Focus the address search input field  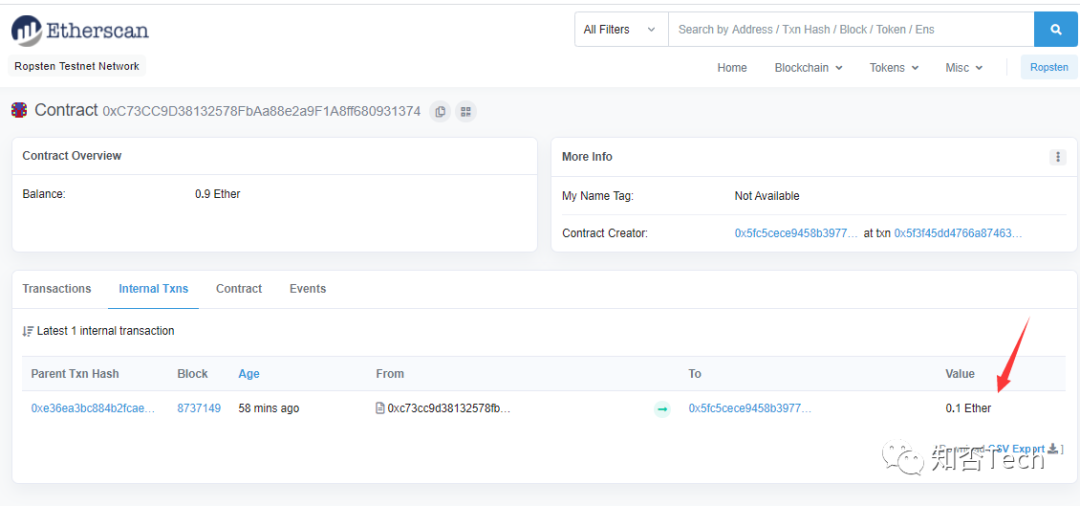click(x=851, y=30)
